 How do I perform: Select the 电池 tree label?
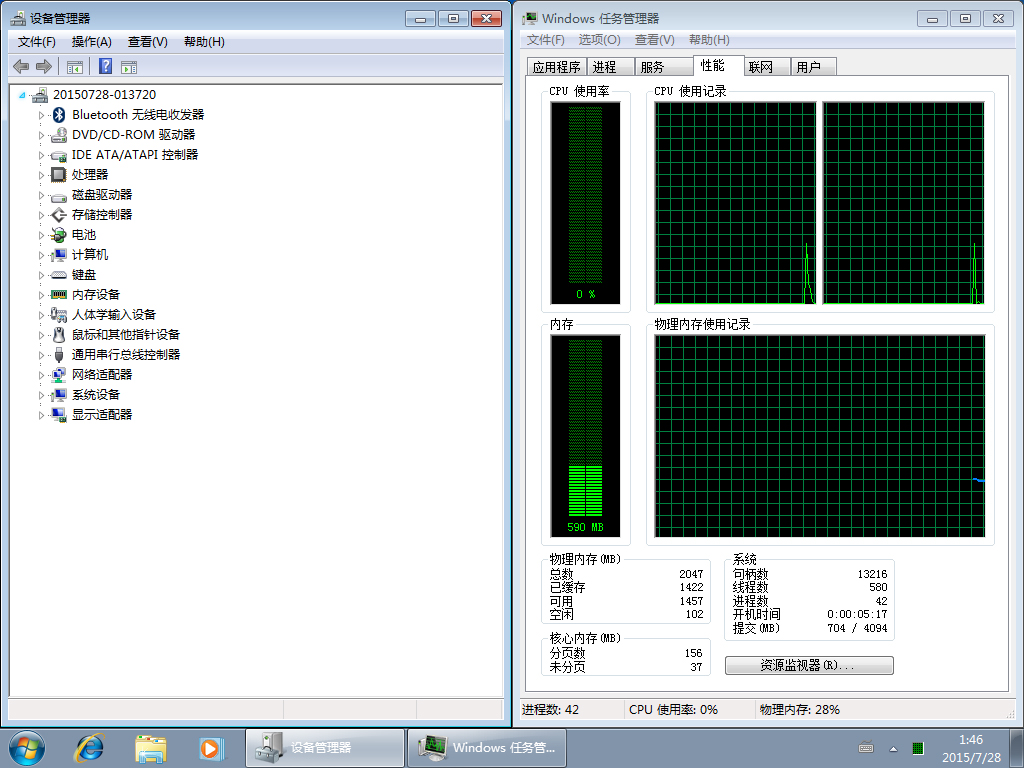click(84, 235)
